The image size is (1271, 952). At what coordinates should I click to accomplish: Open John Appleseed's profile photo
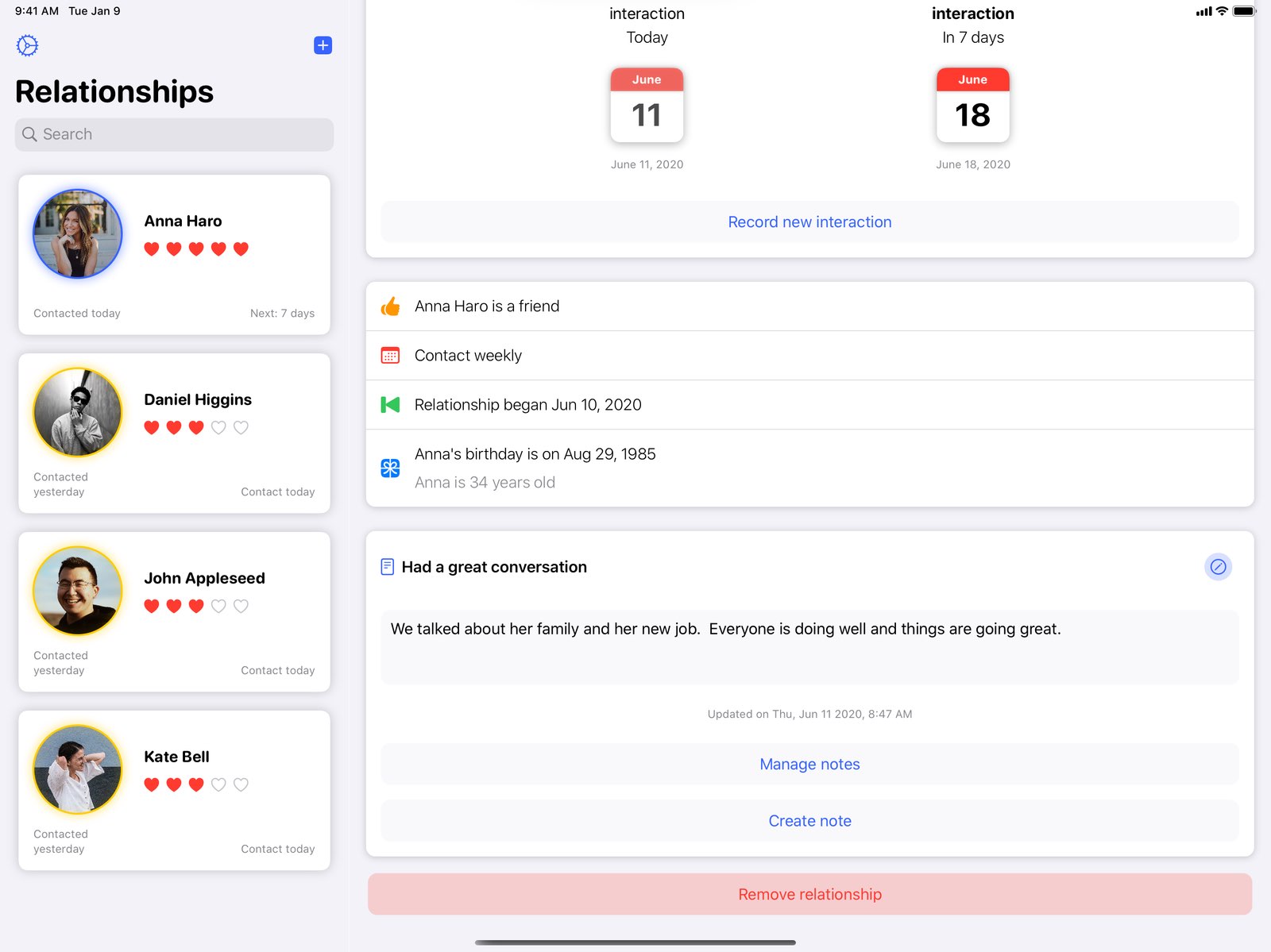(x=78, y=591)
